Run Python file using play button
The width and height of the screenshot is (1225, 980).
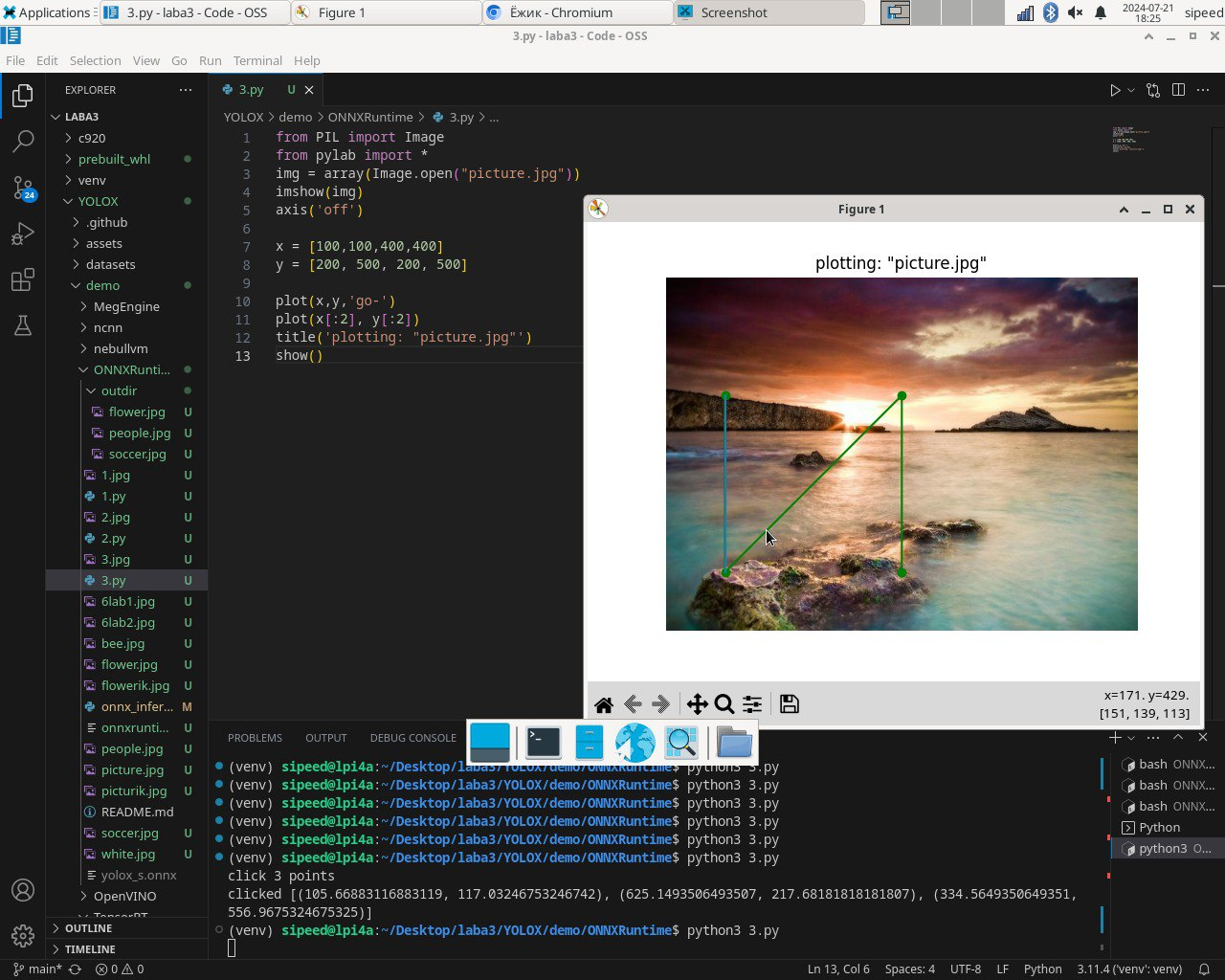coord(1115,90)
